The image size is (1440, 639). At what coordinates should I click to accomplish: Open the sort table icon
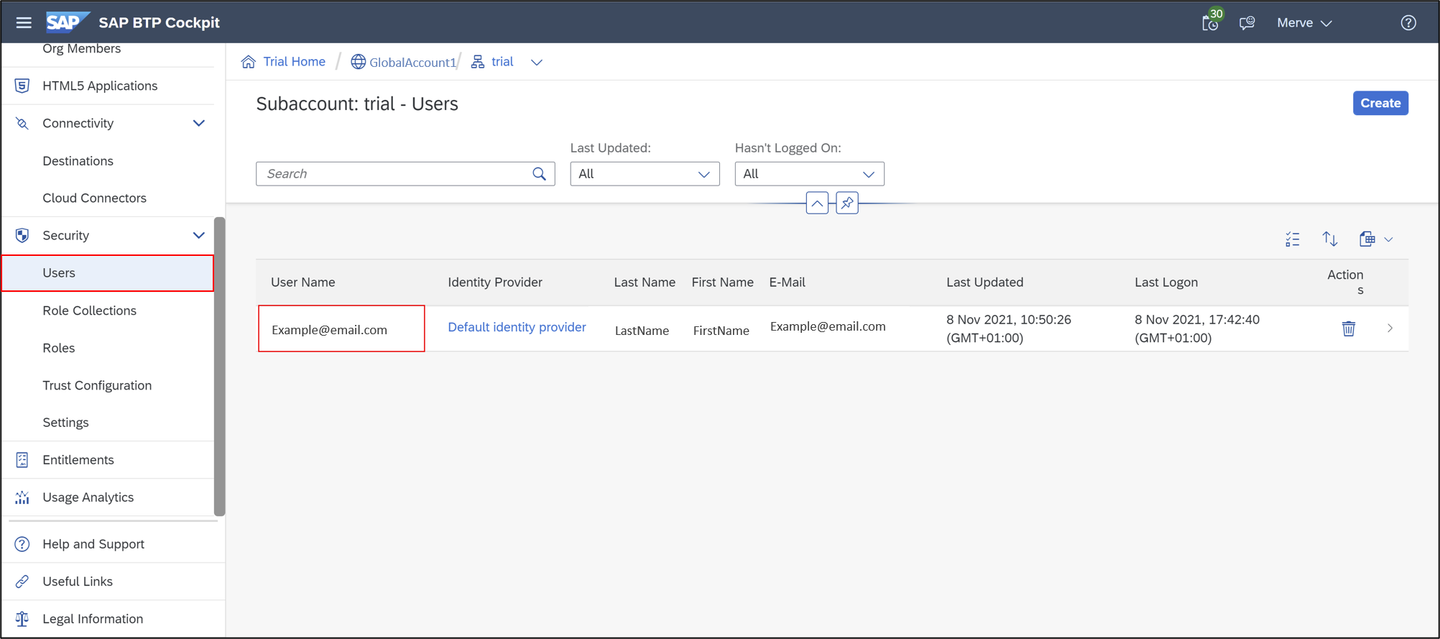click(1329, 239)
